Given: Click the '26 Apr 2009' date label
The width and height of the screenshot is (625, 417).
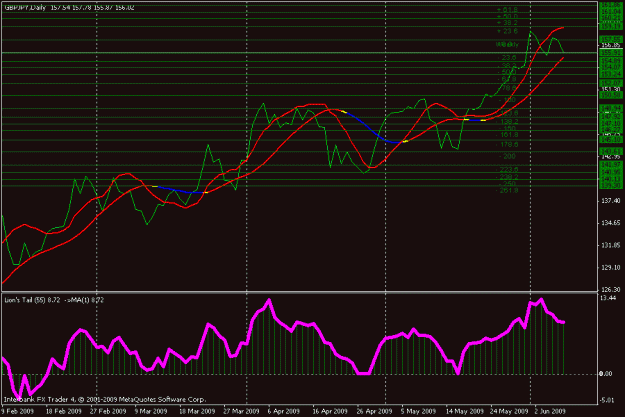Looking at the screenshot, I should pyautogui.click(x=374, y=411).
